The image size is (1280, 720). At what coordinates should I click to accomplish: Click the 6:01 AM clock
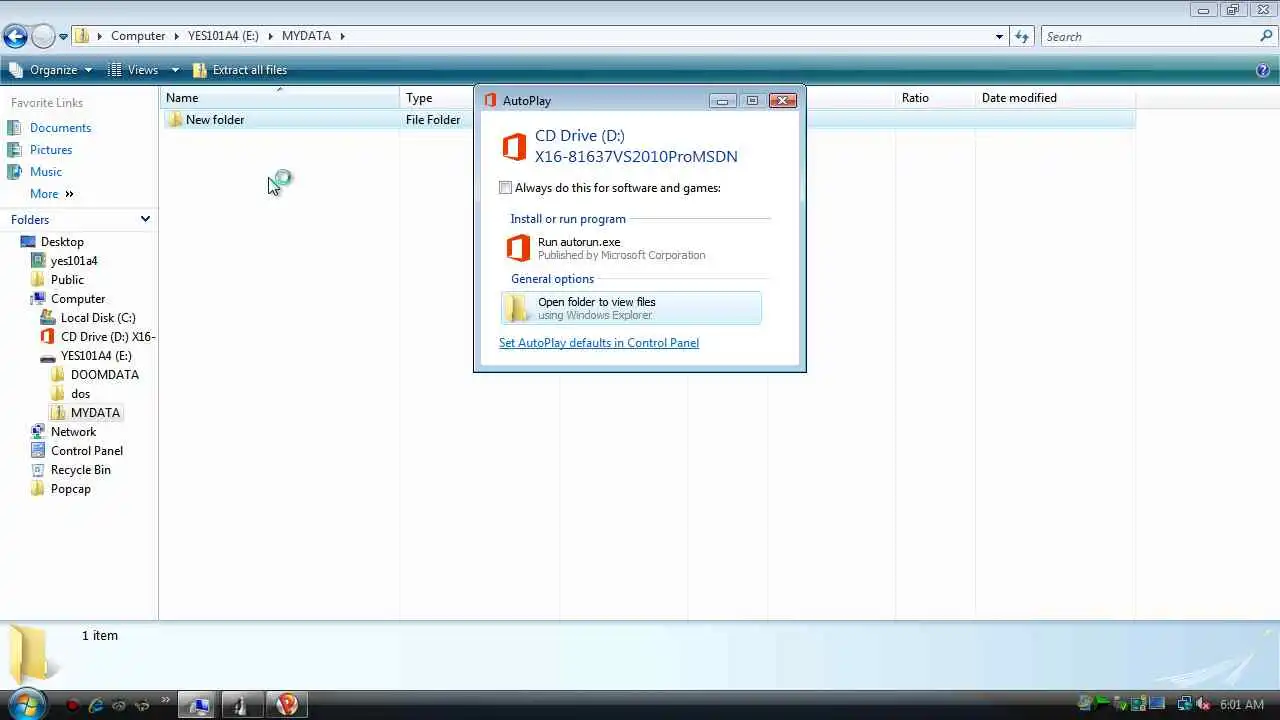pos(1242,705)
